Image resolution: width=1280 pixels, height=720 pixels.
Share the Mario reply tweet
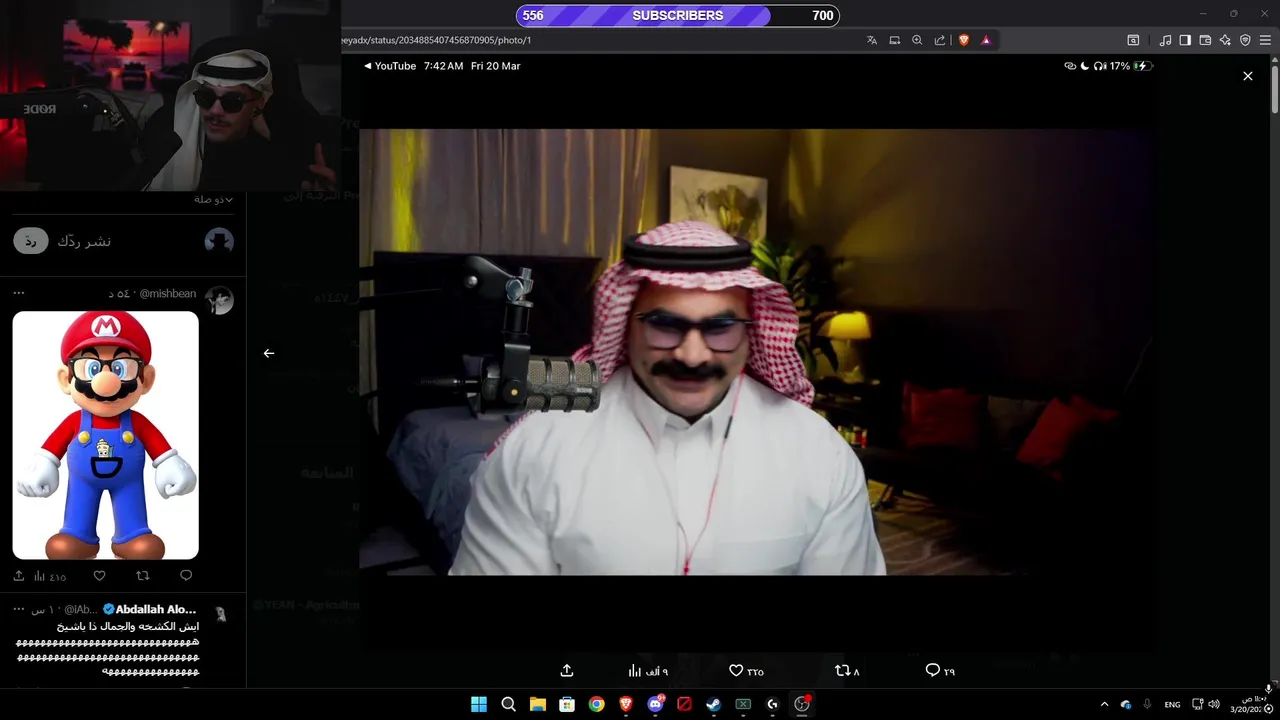(x=19, y=576)
